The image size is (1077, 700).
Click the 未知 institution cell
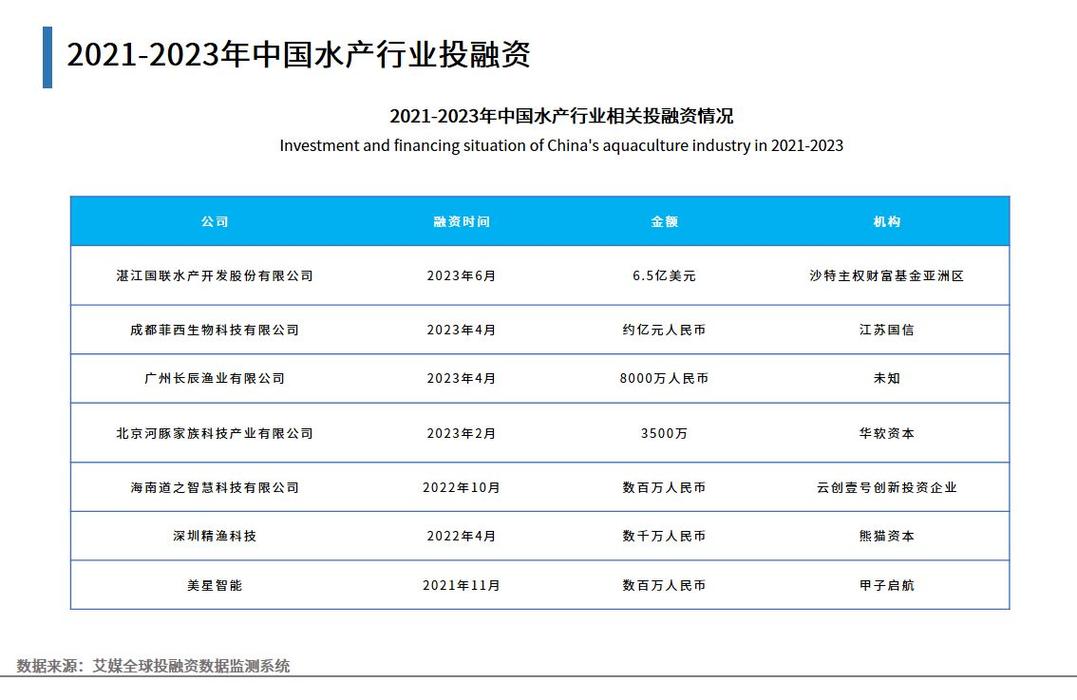(888, 378)
